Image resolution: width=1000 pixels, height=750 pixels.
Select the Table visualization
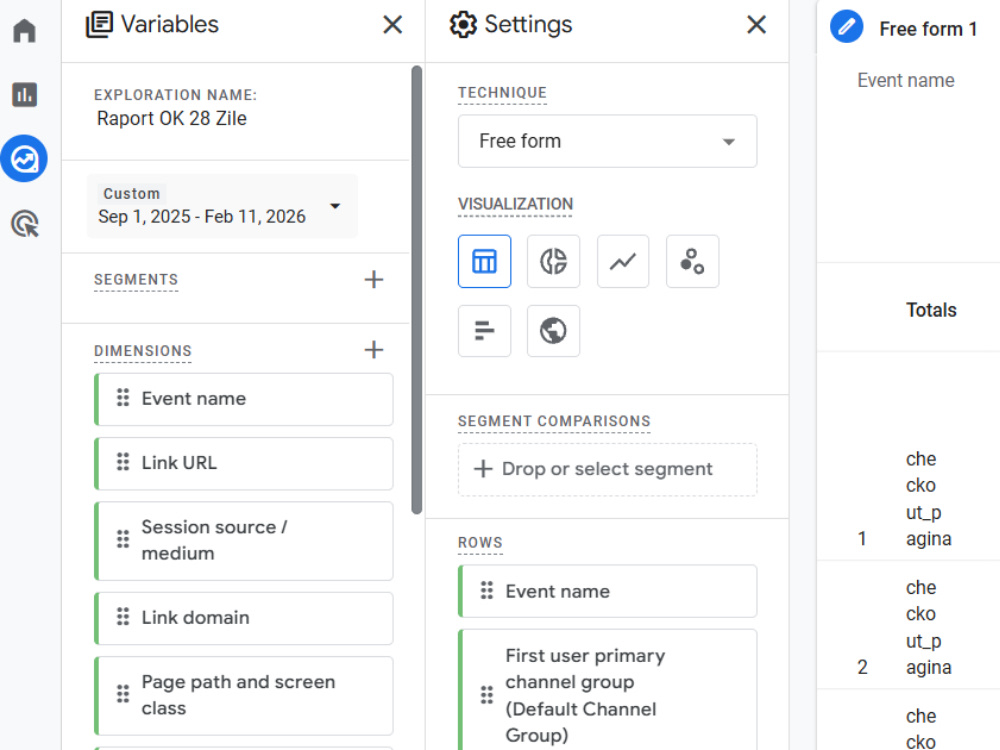[484, 261]
